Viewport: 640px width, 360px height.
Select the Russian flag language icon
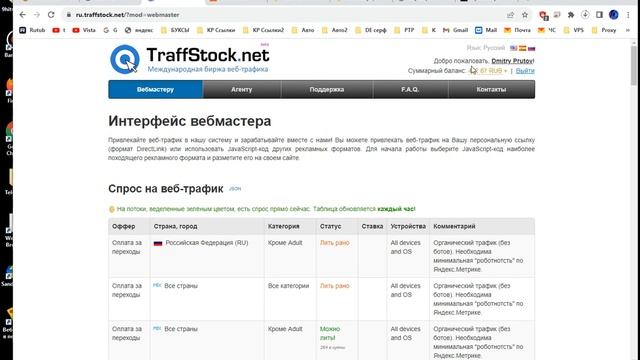pyautogui.click(x=531, y=48)
